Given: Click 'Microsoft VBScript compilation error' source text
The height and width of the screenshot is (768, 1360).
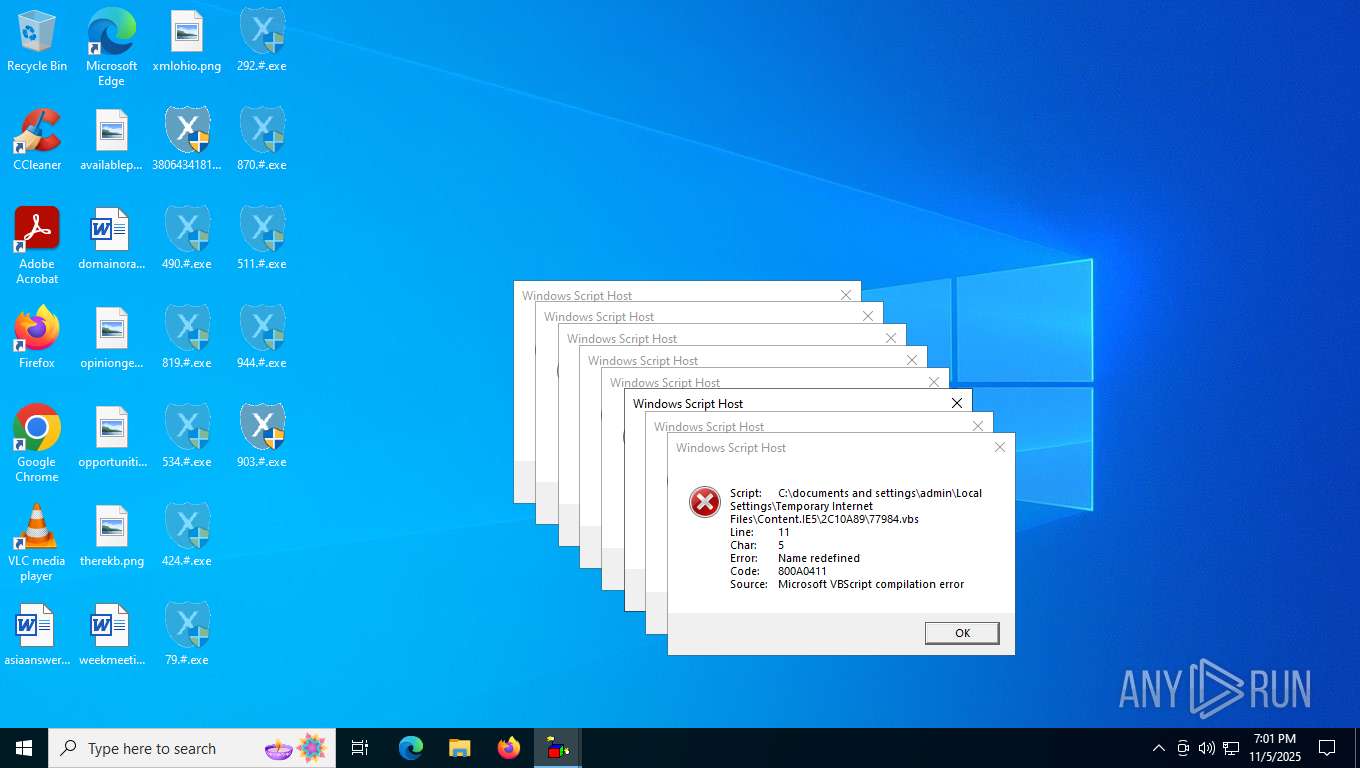Looking at the screenshot, I should [x=871, y=584].
